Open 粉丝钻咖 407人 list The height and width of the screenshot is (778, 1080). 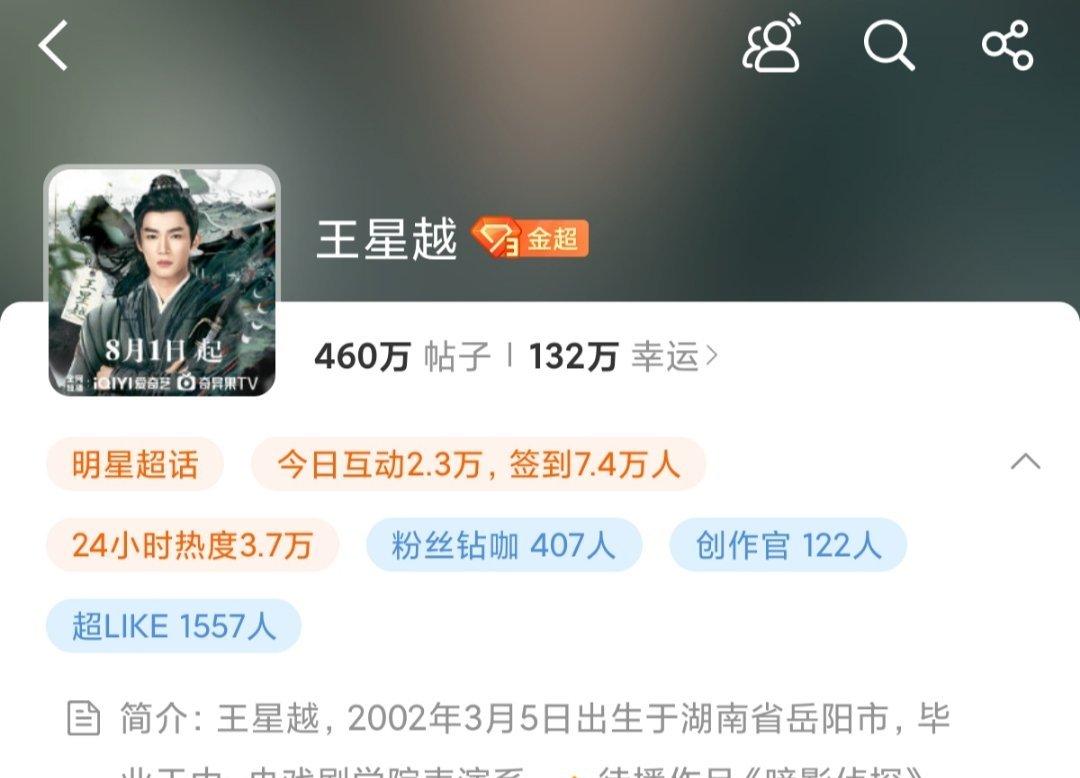tap(503, 545)
